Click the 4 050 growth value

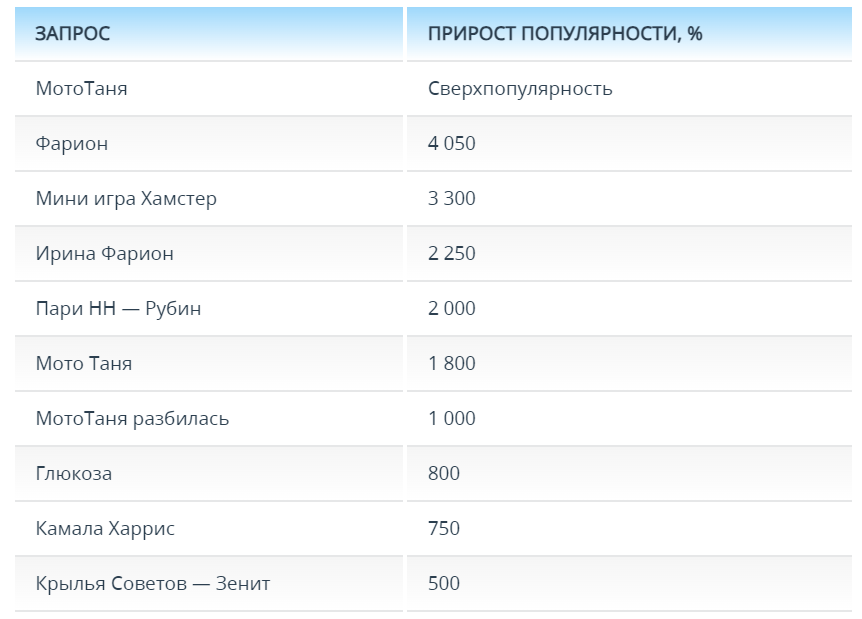tap(452, 143)
